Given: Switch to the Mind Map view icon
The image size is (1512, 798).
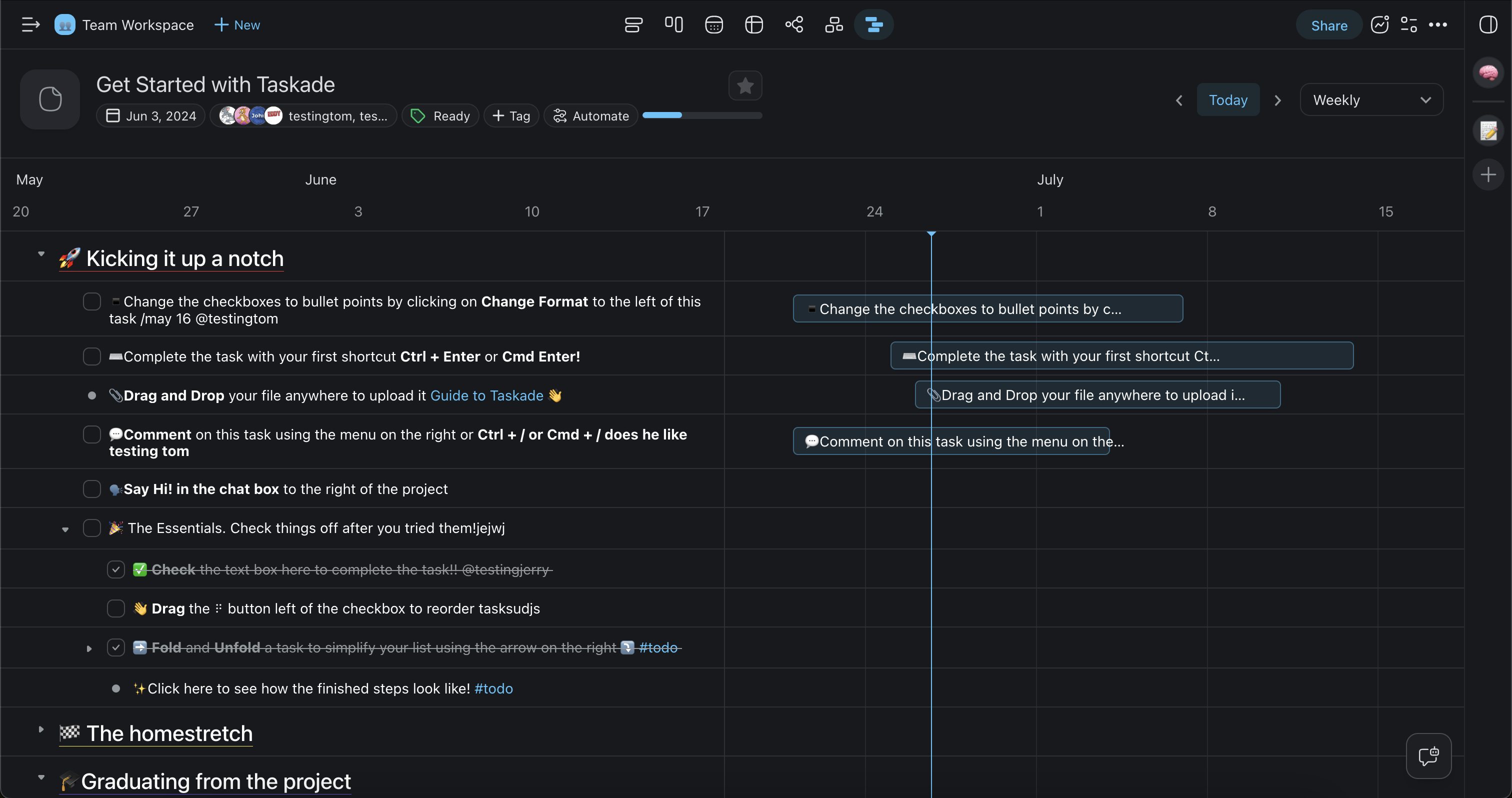Looking at the screenshot, I should (x=794, y=24).
